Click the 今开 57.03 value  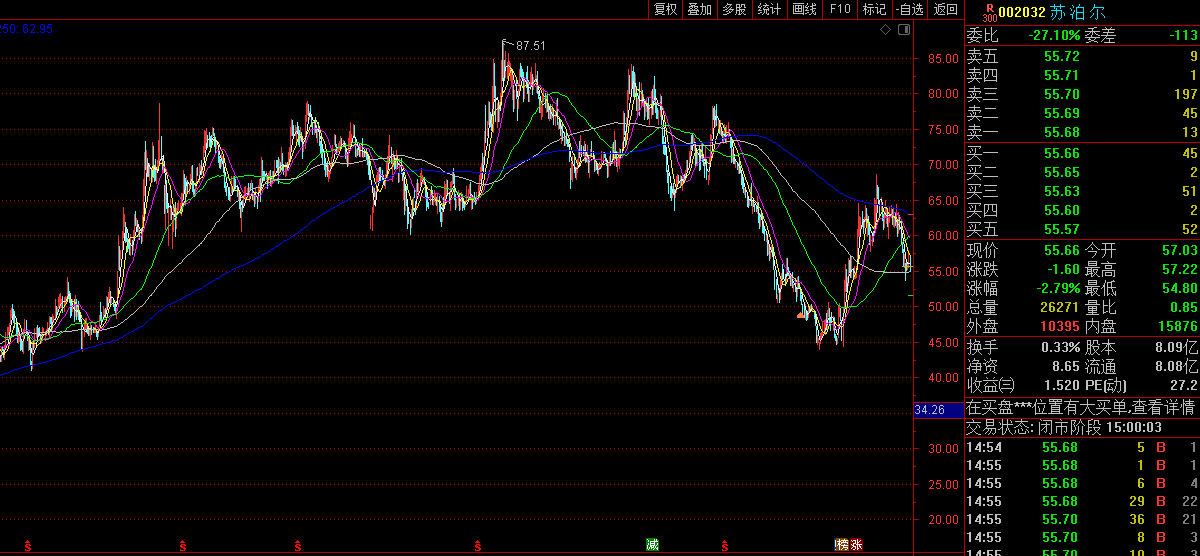click(1179, 250)
